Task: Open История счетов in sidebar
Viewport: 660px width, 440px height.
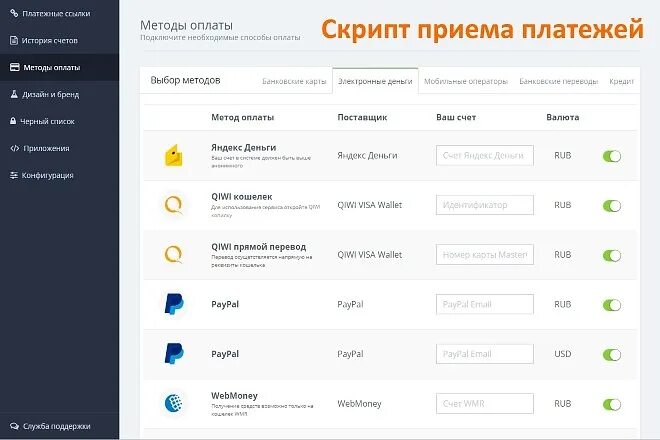Action: point(59,40)
